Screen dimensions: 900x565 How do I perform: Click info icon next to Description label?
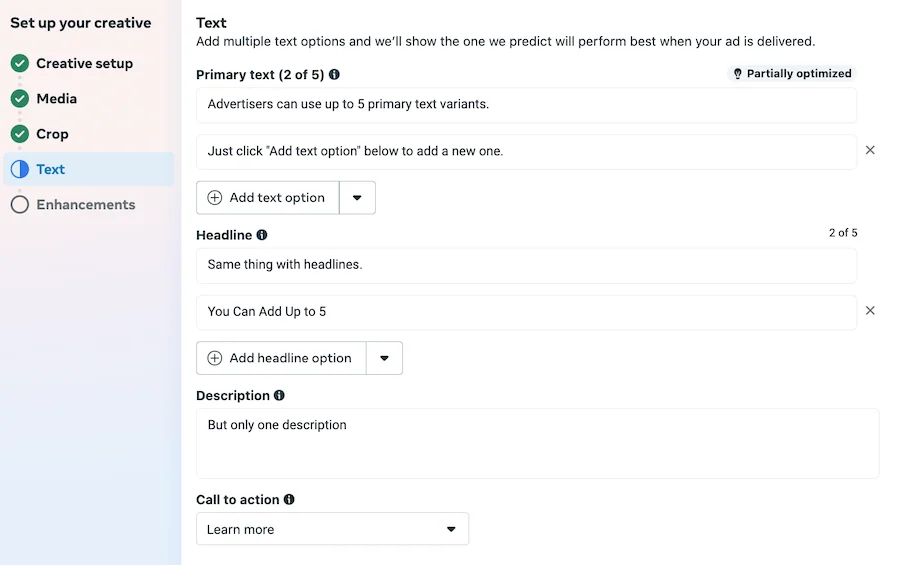279,395
